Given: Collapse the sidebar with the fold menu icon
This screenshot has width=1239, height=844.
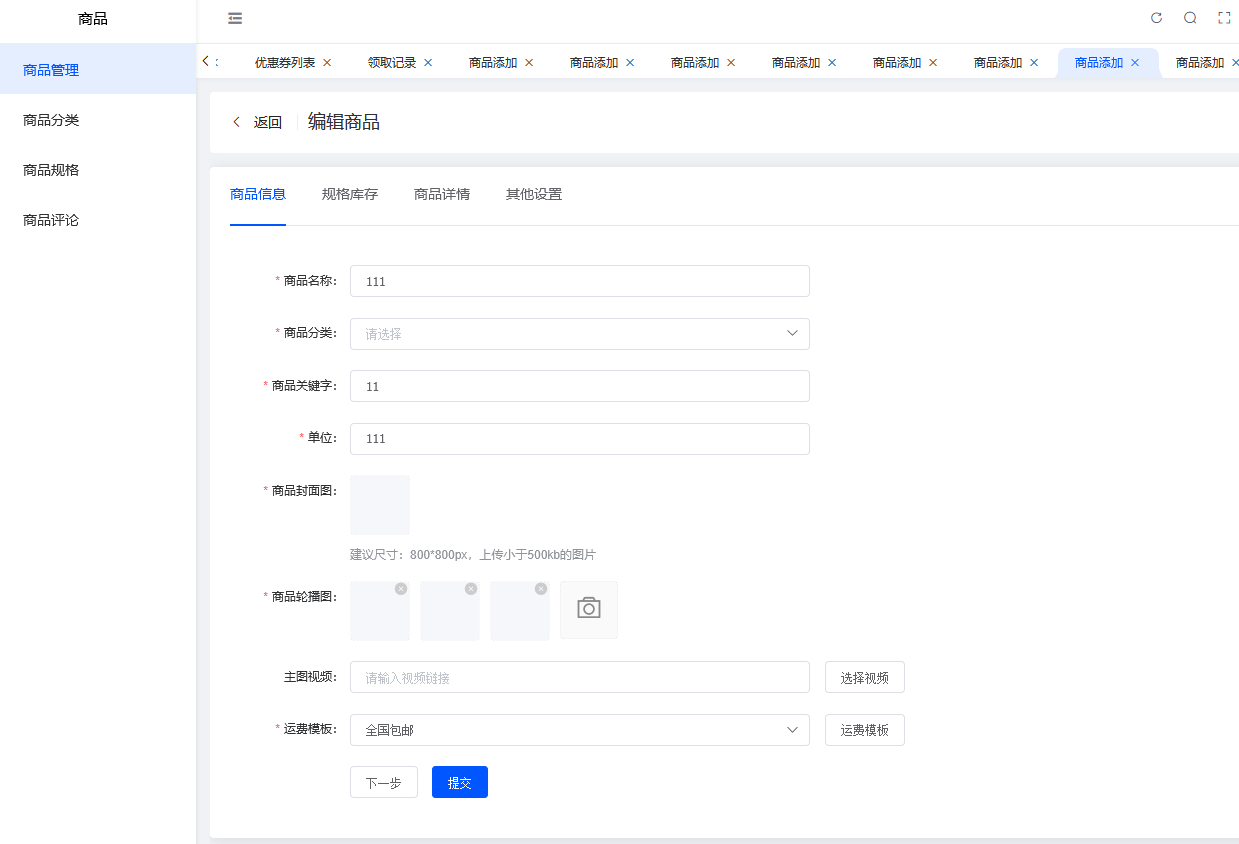Looking at the screenshot, I should pyautogui.click(x=235, y=18).
